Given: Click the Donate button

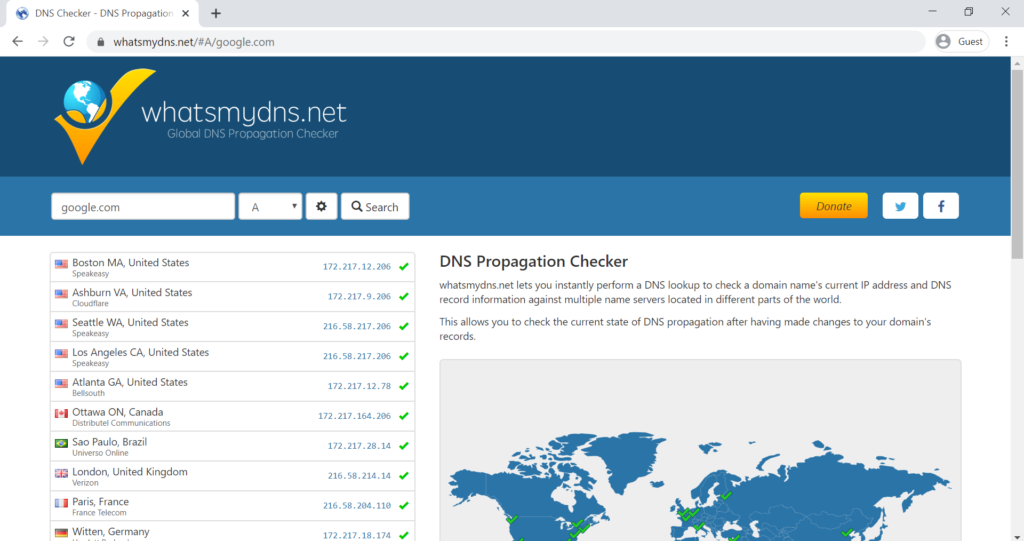Looking at the screenshot, I should pyautogui.click(x=833, y=206).
